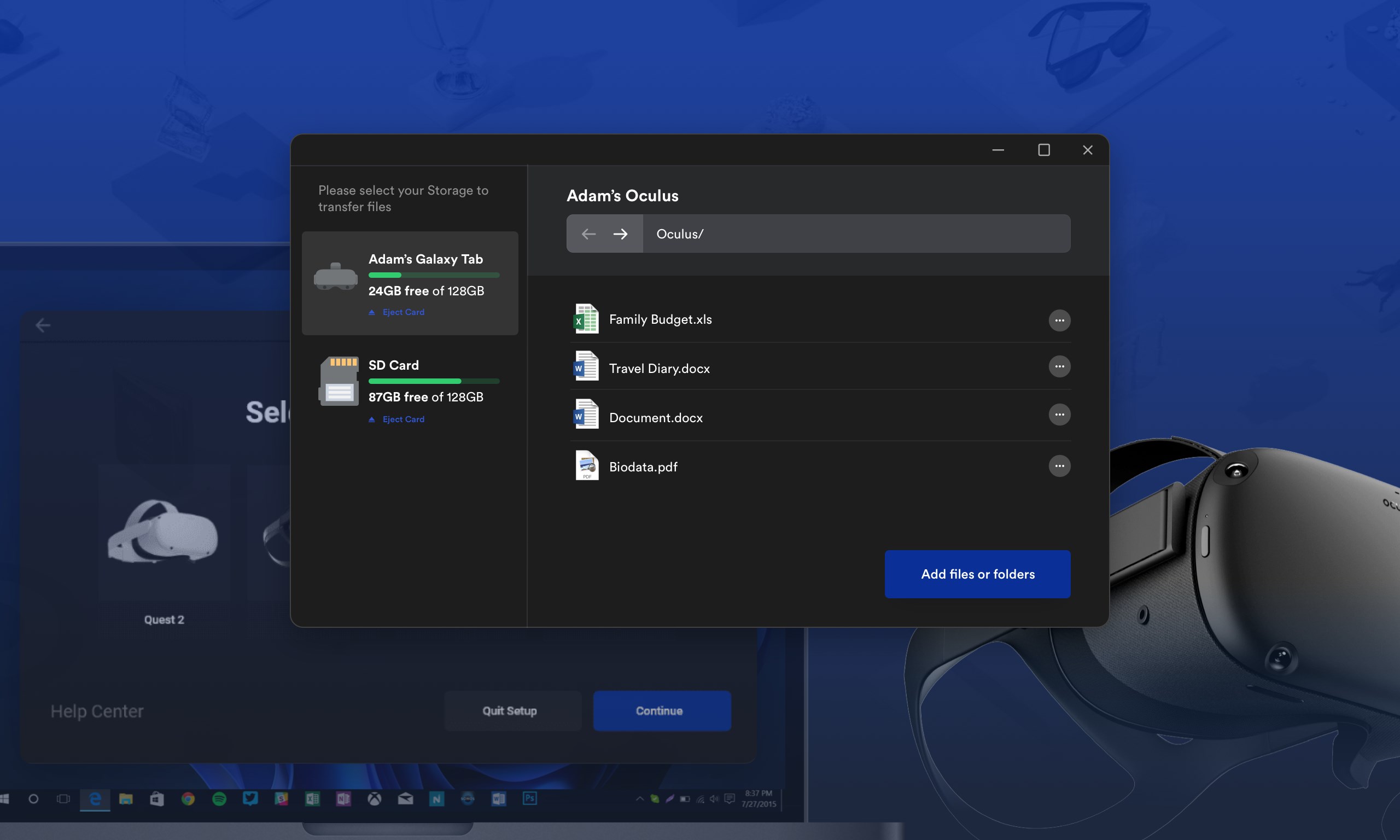This screenshot has height=840, width=1400.
Task: Click the SD Card storage icon
Action: pyautogui.click(x=340, y=381)
